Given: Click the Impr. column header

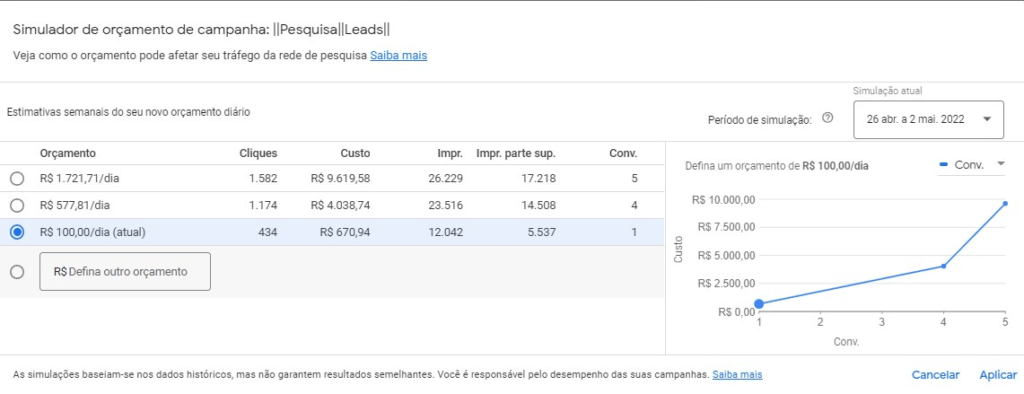Looking at the screenshot, I should (450, 154).
